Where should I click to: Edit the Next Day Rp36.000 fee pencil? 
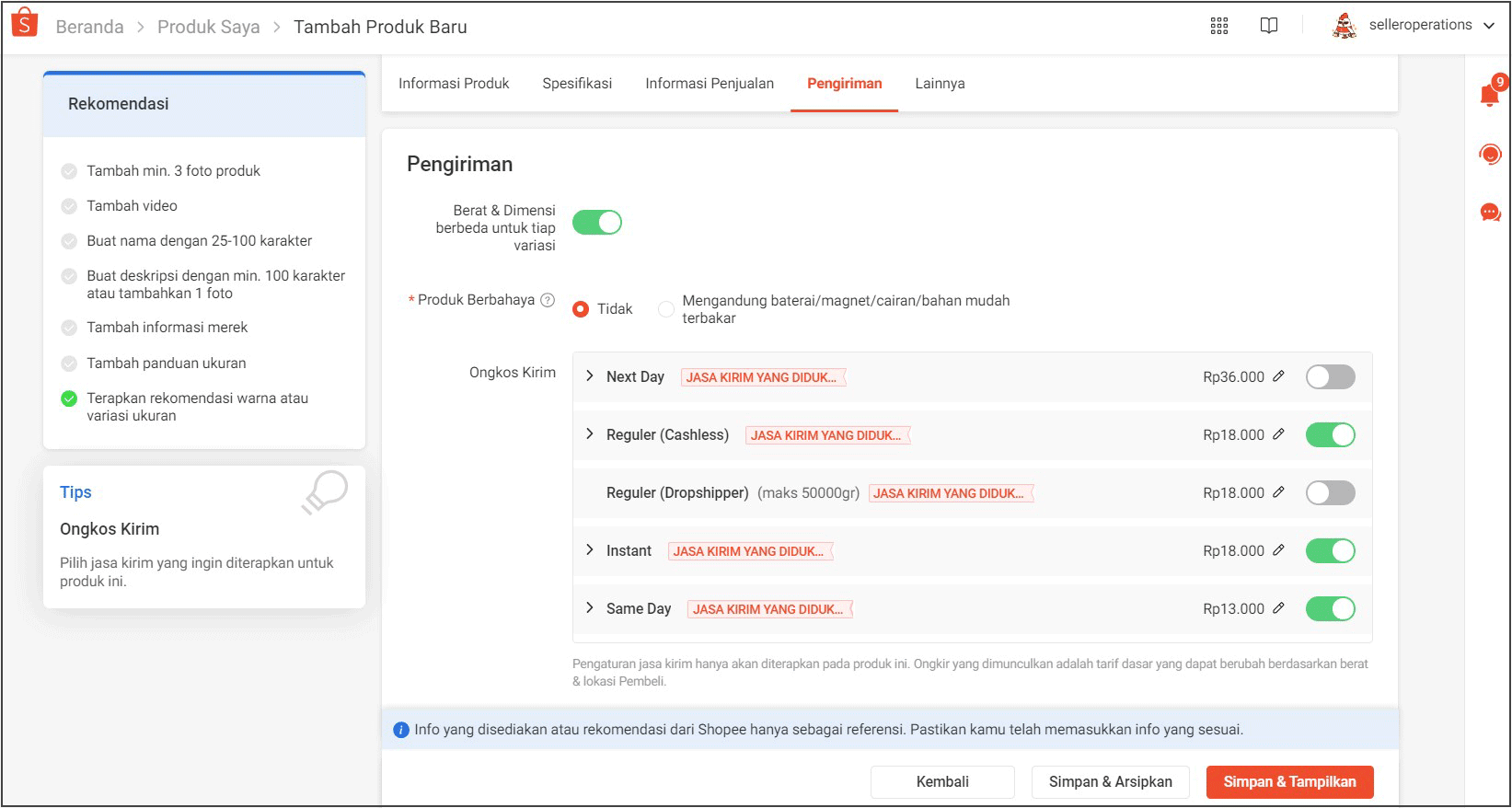(x=1279, y=376)
